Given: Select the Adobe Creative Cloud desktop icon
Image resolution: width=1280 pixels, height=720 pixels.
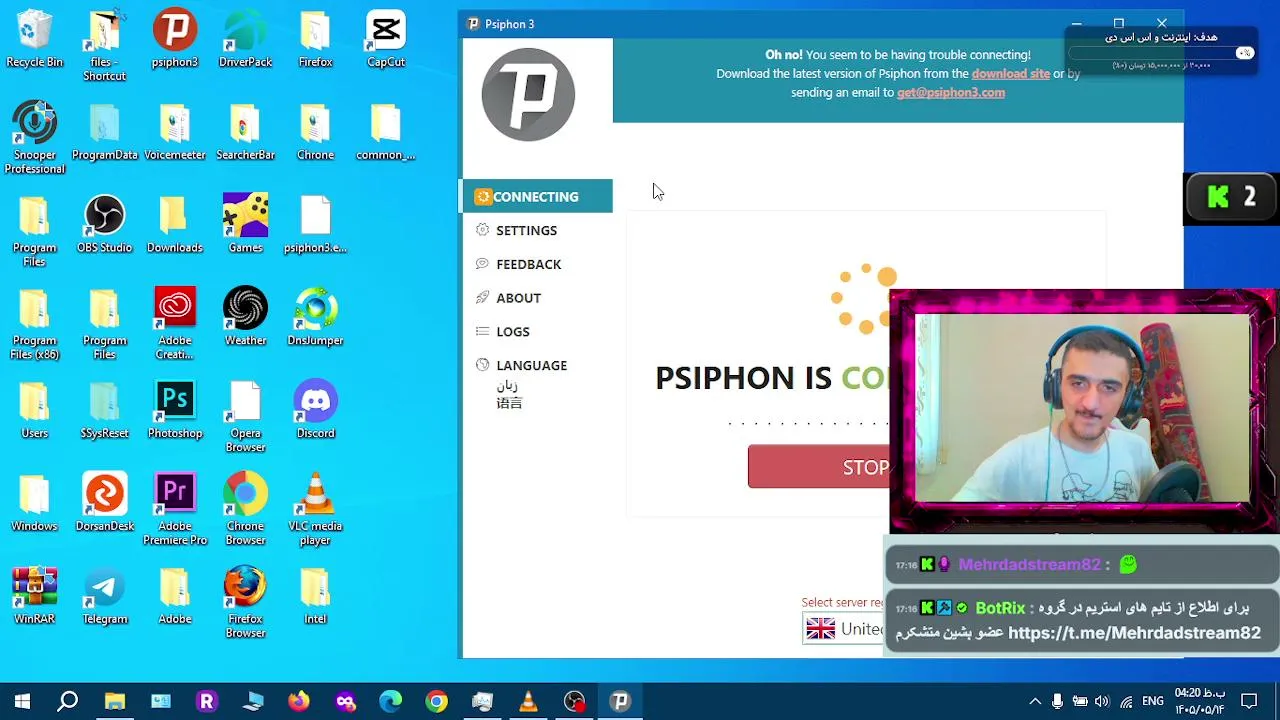Looking at the screenshot, I should click(x=175, y=324).
